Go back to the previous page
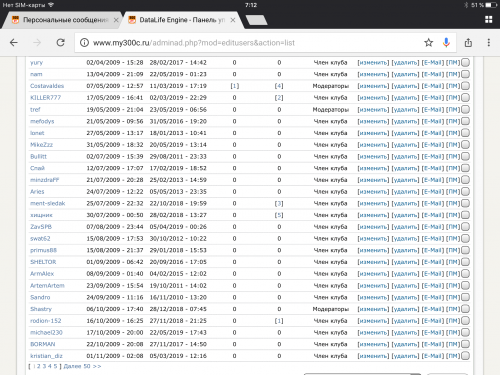Viewport: 500px width, 375px height. tap(14, 43)
